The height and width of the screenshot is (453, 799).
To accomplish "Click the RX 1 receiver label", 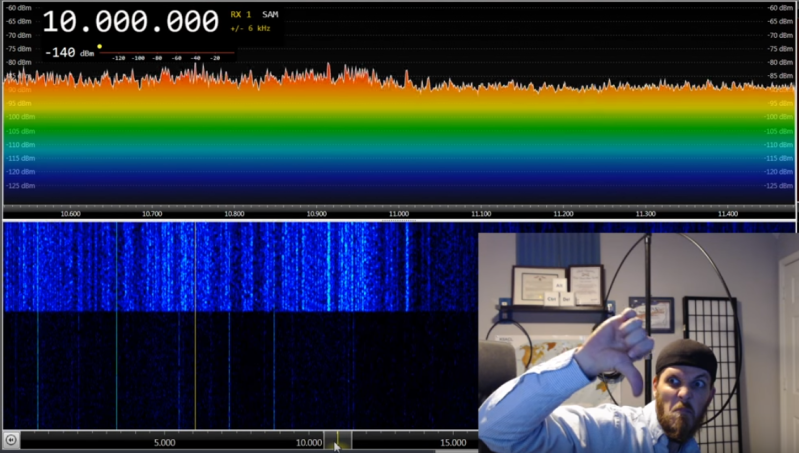I will tap(241, 15).
